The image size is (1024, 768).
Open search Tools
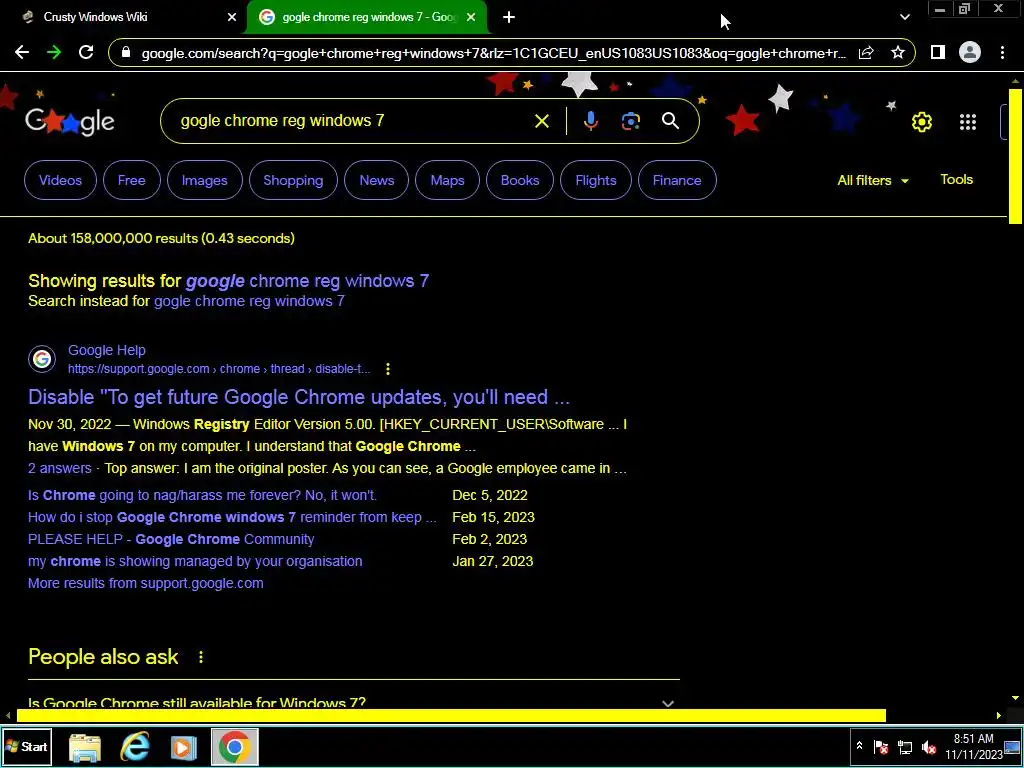(957, 180)
